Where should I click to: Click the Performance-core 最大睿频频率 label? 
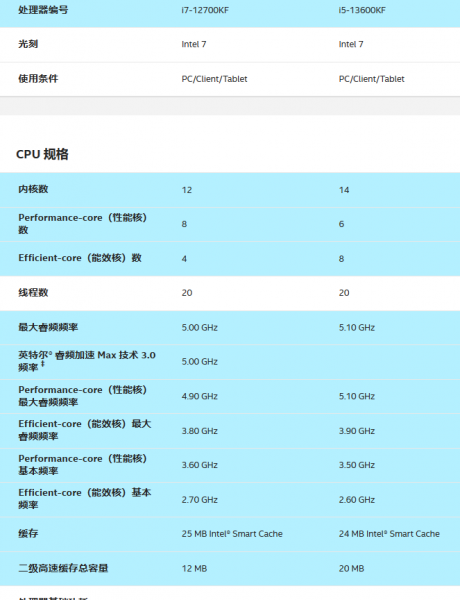pyautogui.click(x=83, y=396)
